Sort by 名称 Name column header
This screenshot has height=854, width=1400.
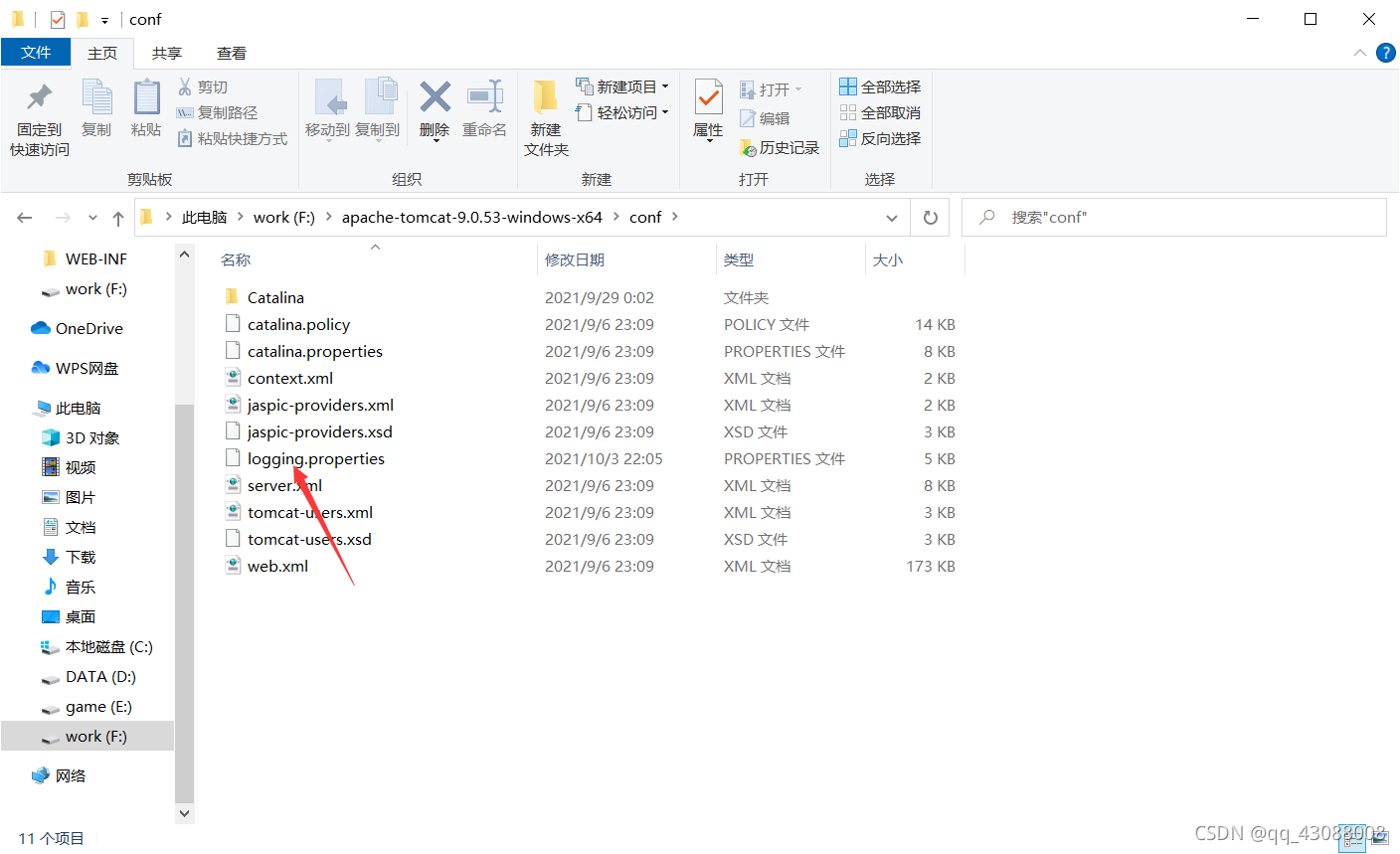[x=236, y=259]
